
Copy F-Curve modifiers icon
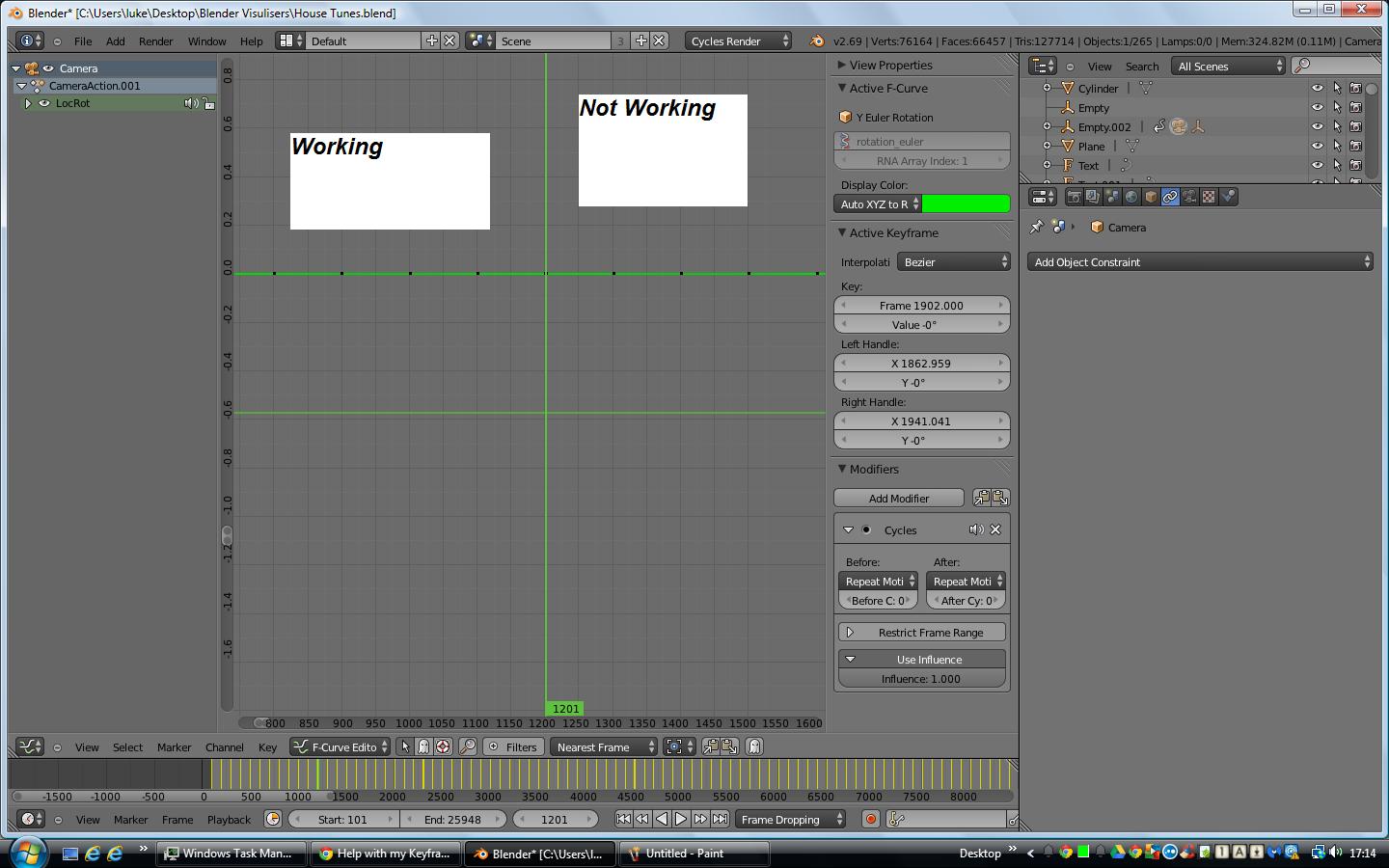pos(981,498)
